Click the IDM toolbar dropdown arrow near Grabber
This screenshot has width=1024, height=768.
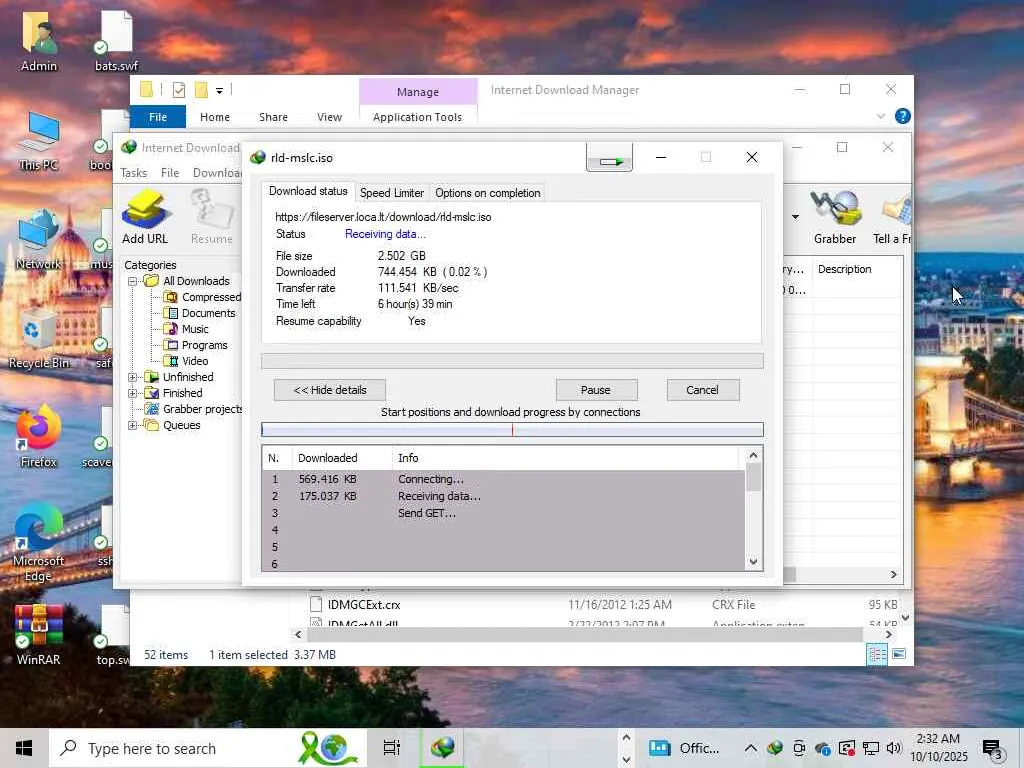pyautogui.click(x=795, y=217)
